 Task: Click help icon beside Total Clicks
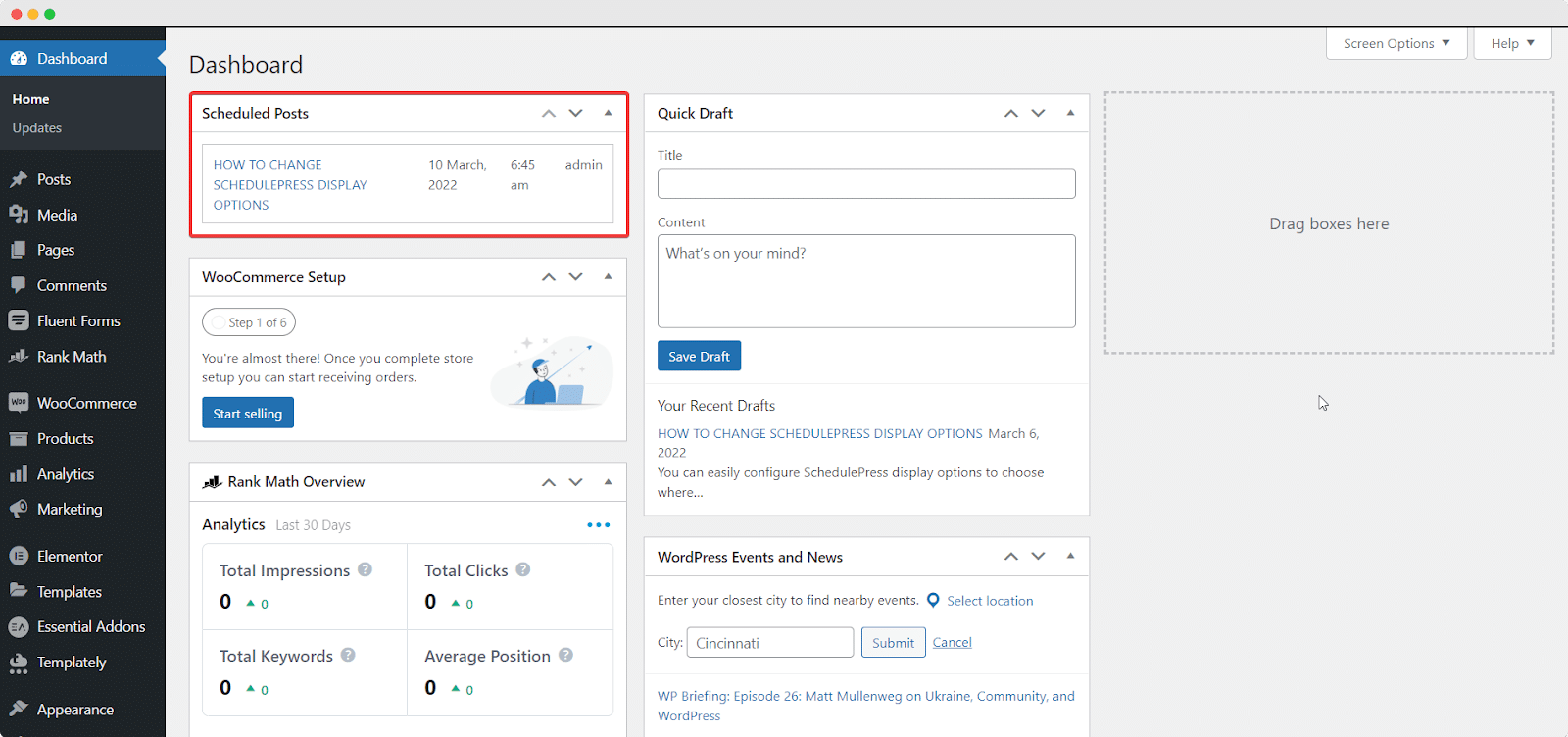523,569
